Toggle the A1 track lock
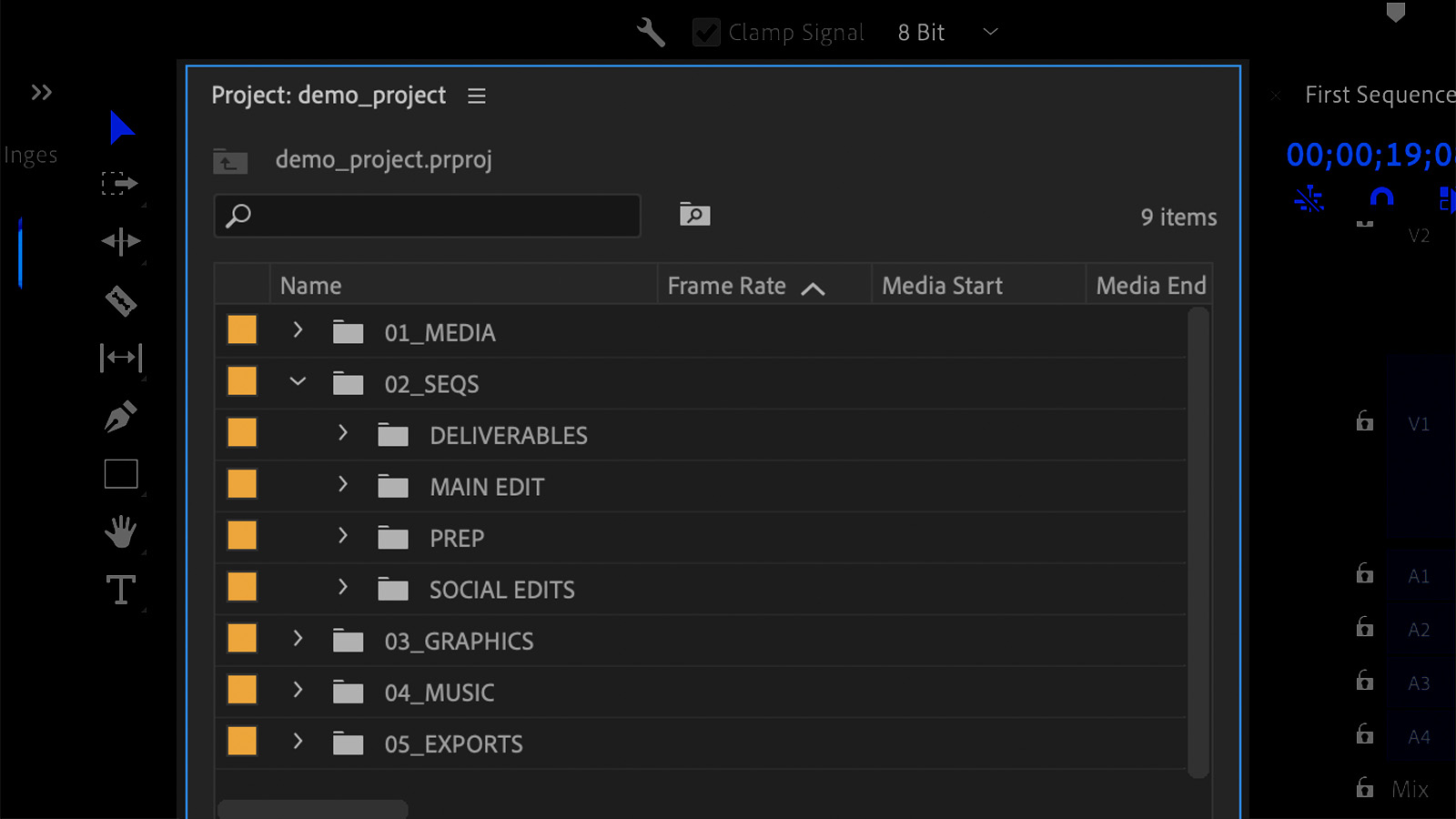This screenshot has height=819, width=1456. tap(1365, 572)
